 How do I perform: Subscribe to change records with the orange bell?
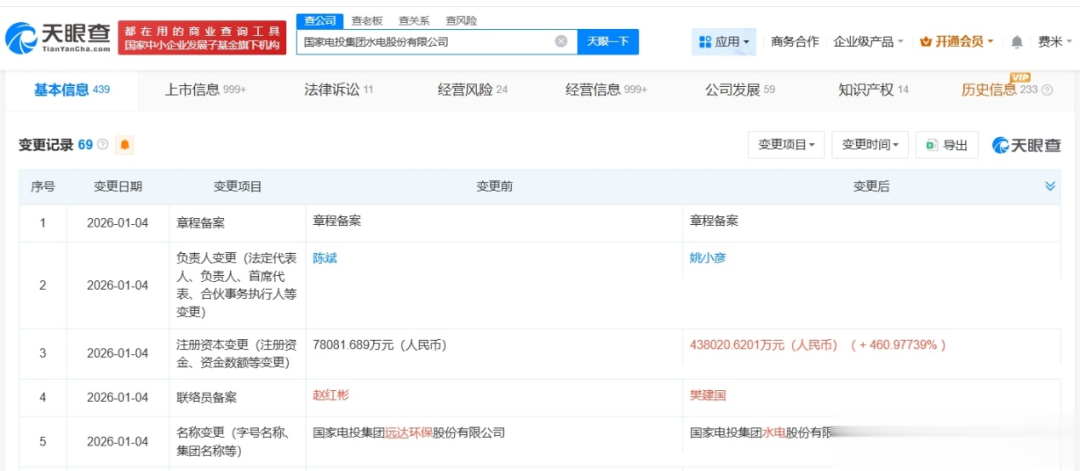point(125,145)
